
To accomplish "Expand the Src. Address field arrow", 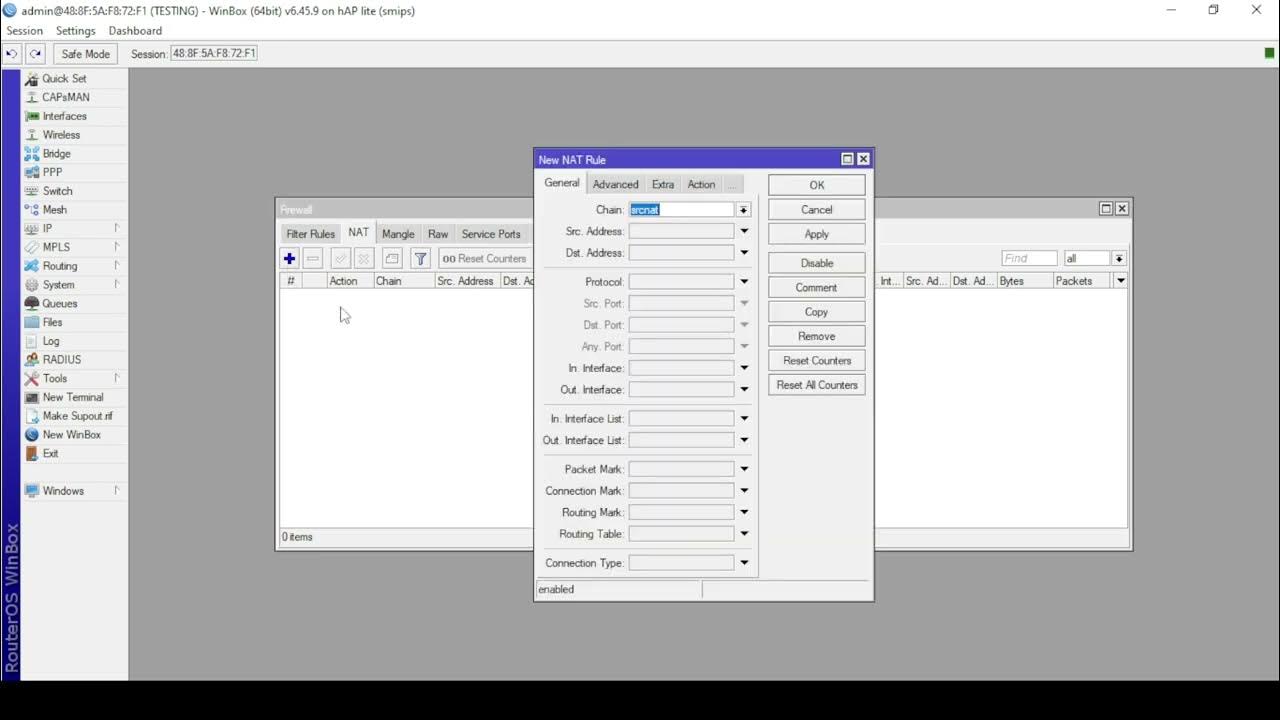I will pos(744,231).
